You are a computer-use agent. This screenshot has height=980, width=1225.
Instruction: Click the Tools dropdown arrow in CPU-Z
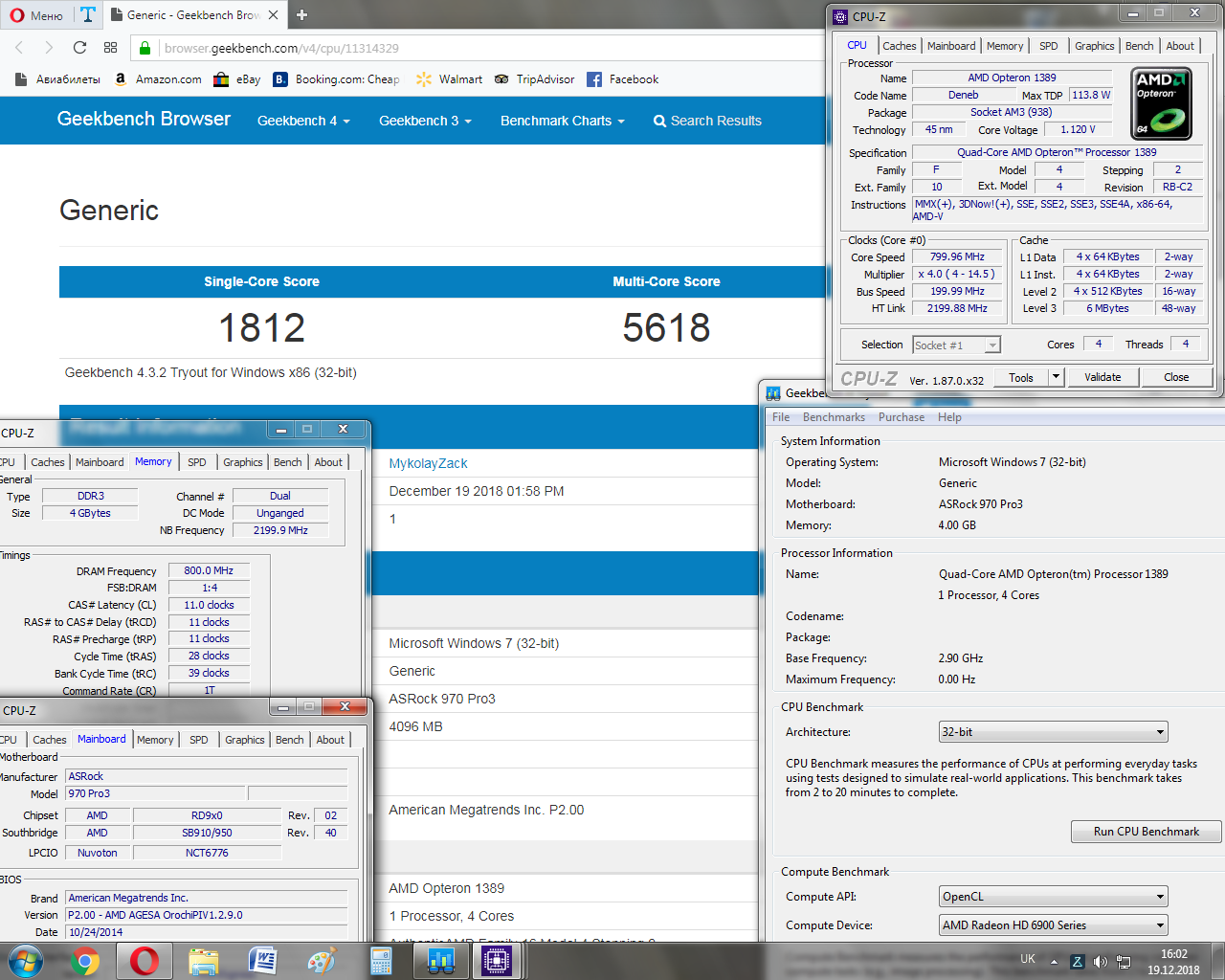(x=1057, y=377)
